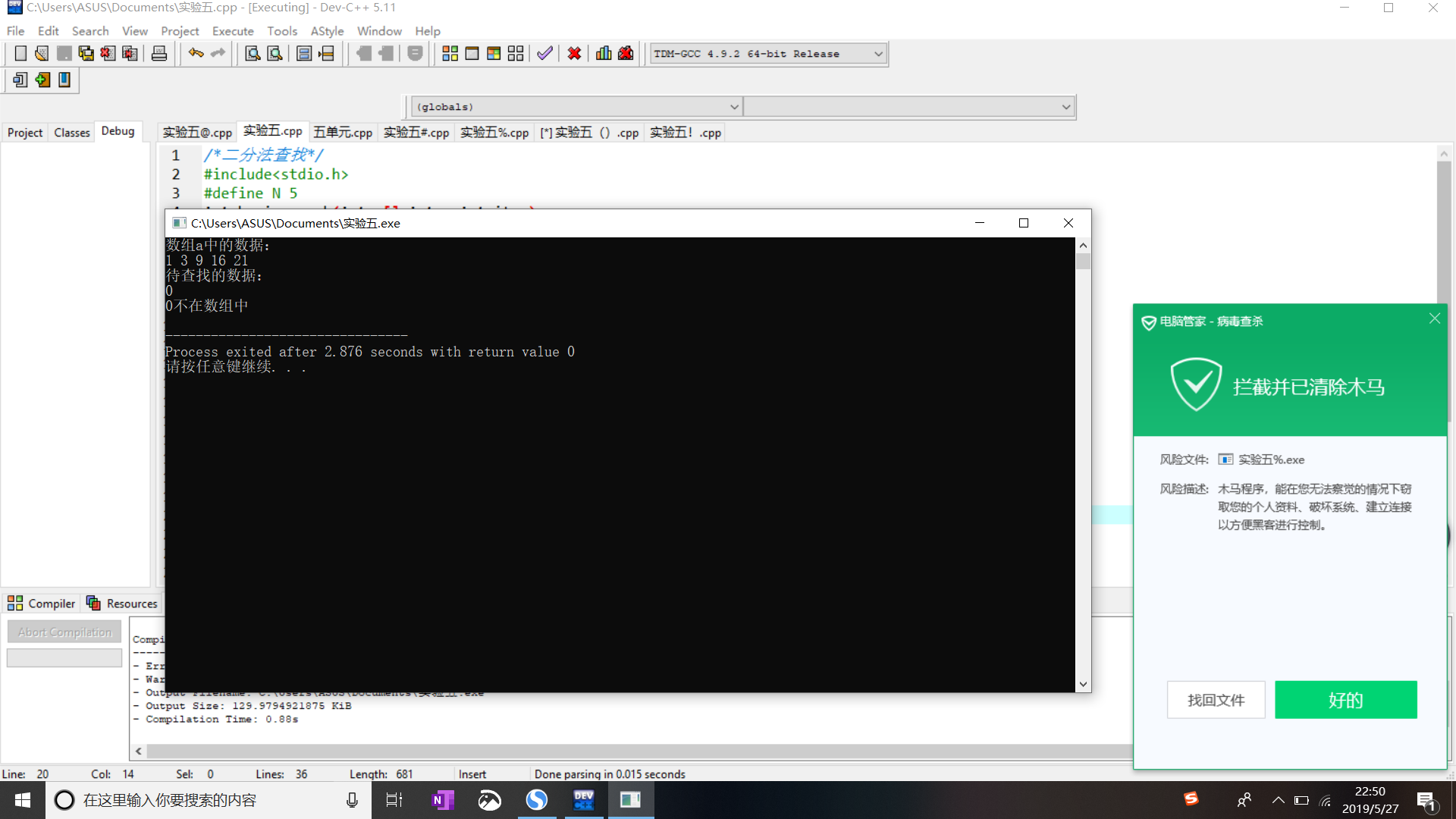Switch to the Classes panel tab
Image resolution: width=1456 pixels, height=819 pixels.
(x=72, y=133)
